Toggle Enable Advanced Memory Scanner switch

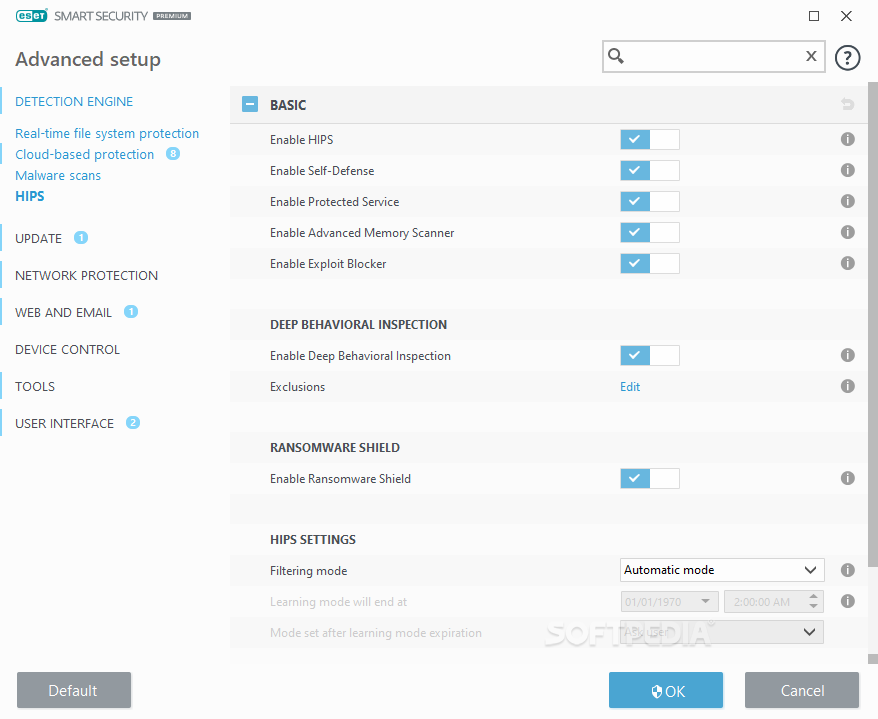[650, 232]
